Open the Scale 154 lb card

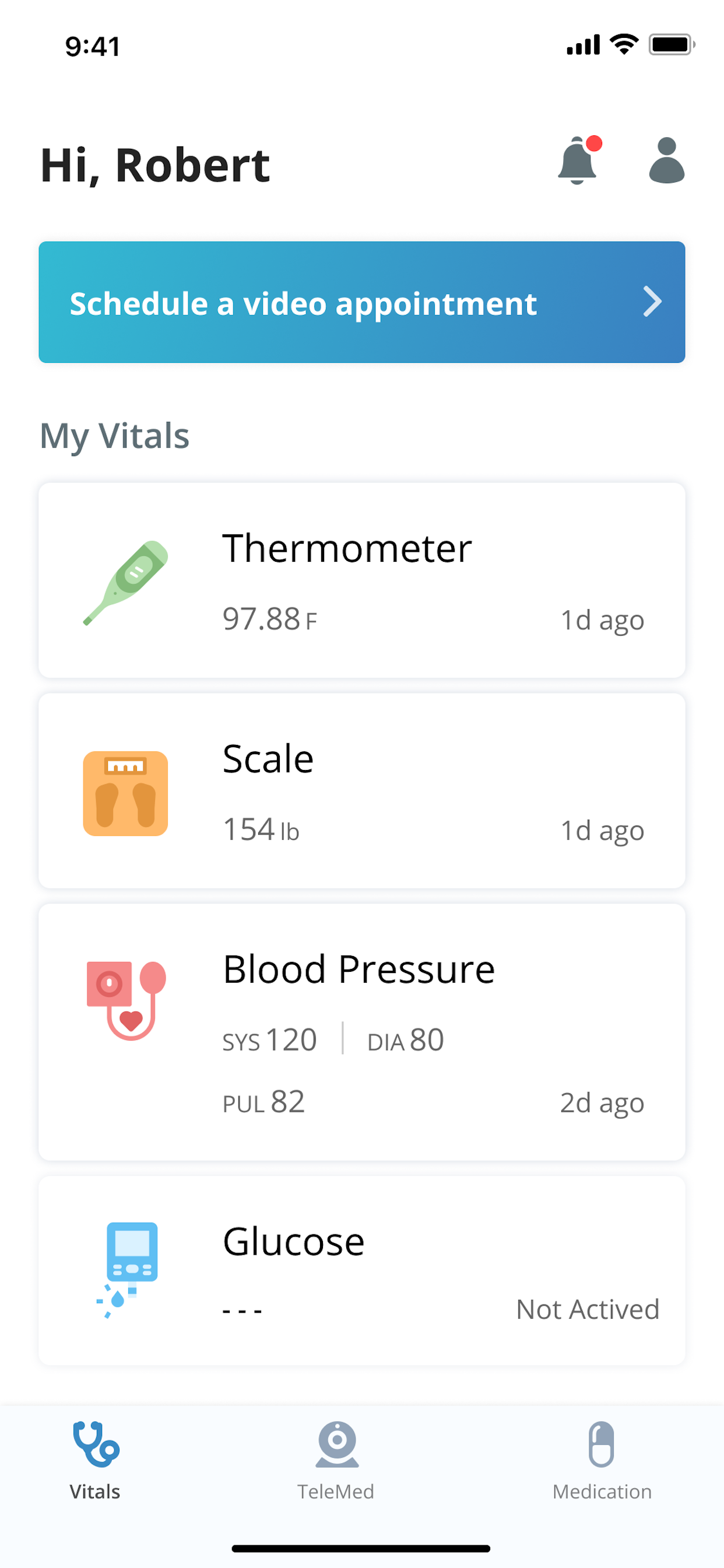(x=362, y=790)
